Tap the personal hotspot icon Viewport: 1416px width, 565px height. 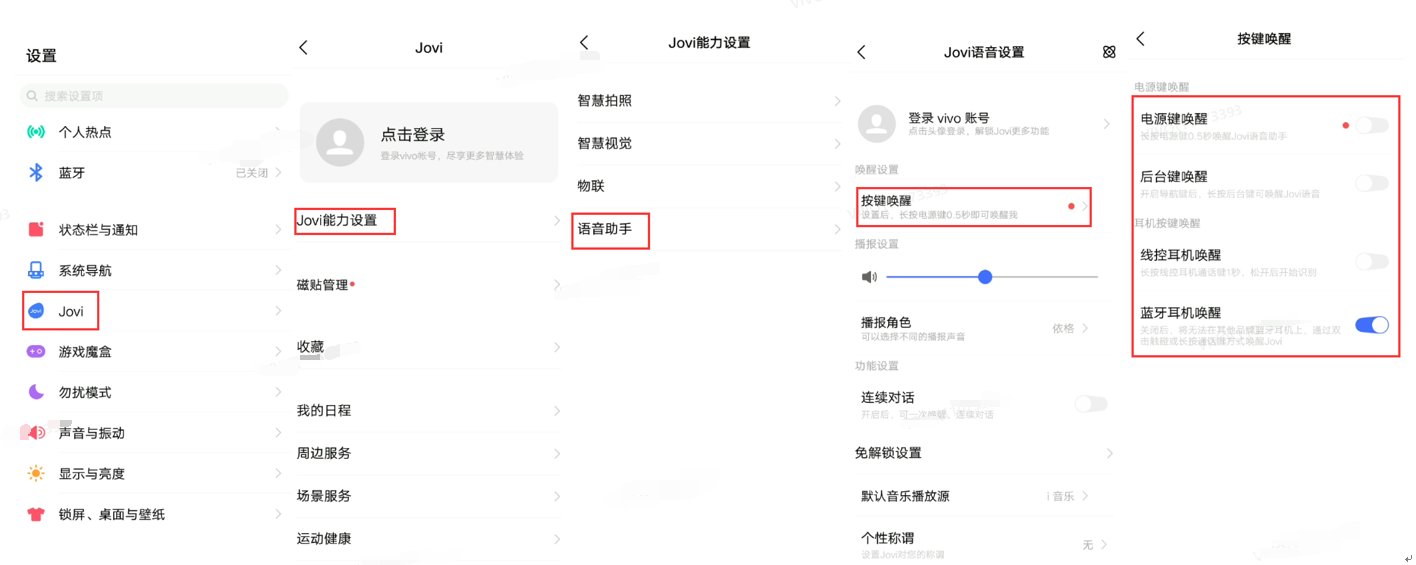click(36, 132)
